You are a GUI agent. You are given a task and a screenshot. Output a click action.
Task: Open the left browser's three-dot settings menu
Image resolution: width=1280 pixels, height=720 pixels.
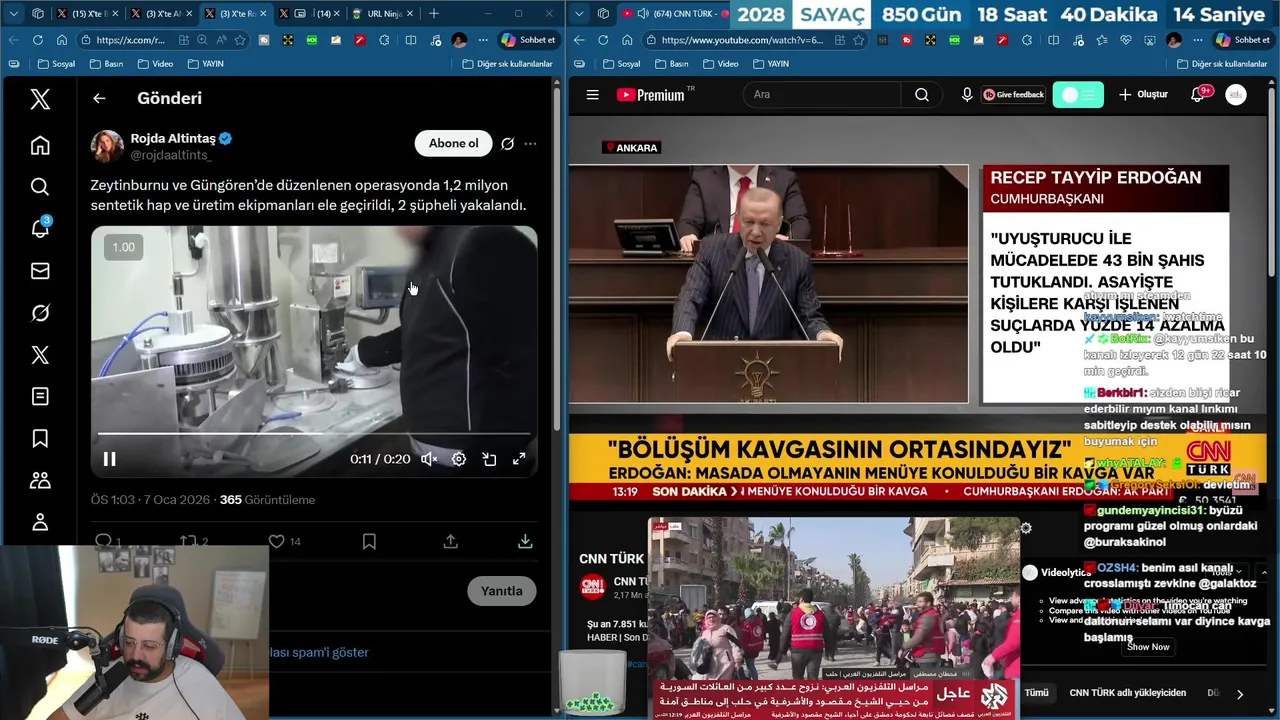coord(483,40)
